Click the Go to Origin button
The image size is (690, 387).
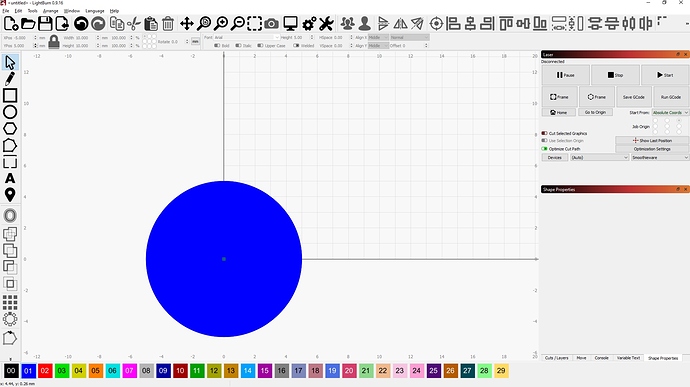click(x=595, y=112)
